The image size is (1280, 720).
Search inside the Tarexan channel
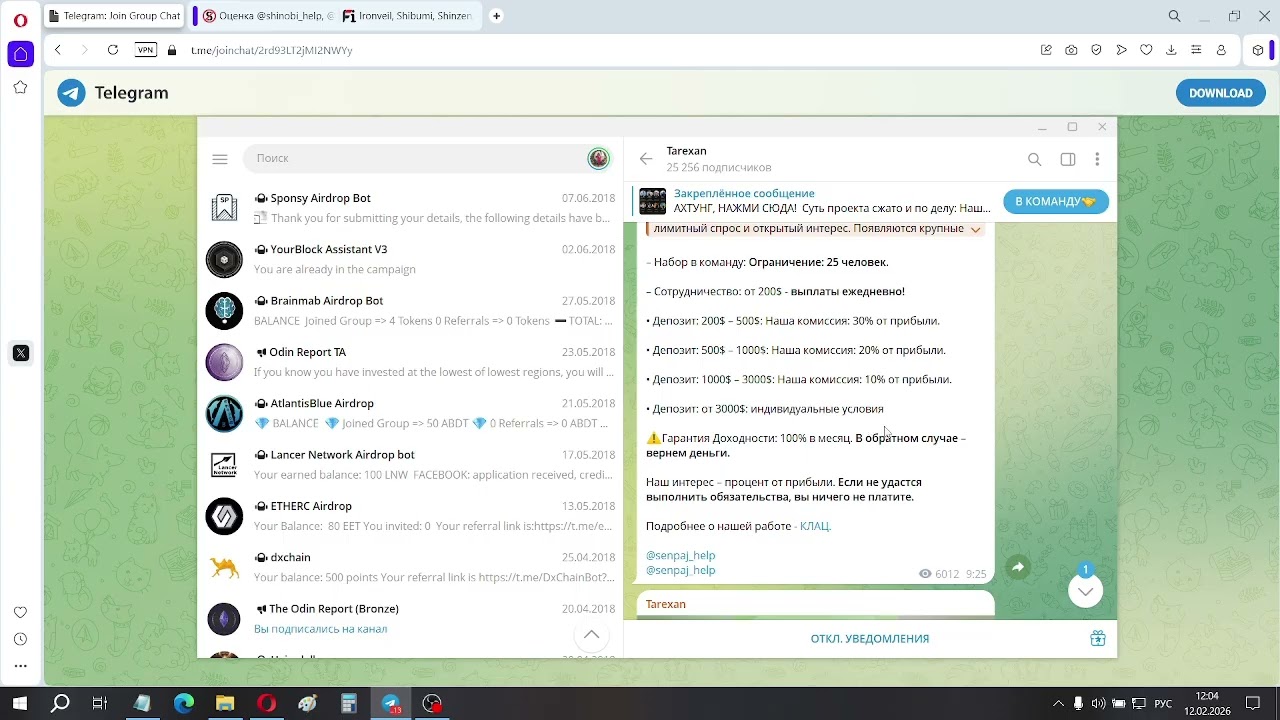pos(1035,159)
